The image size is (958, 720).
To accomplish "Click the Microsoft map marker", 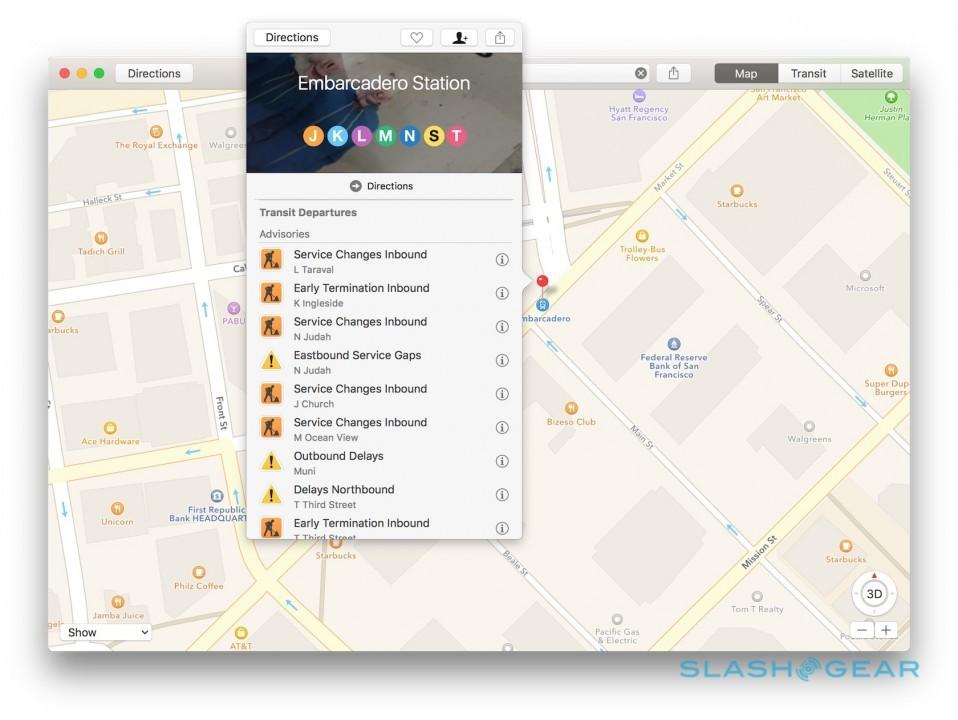I will pos(865,276).
